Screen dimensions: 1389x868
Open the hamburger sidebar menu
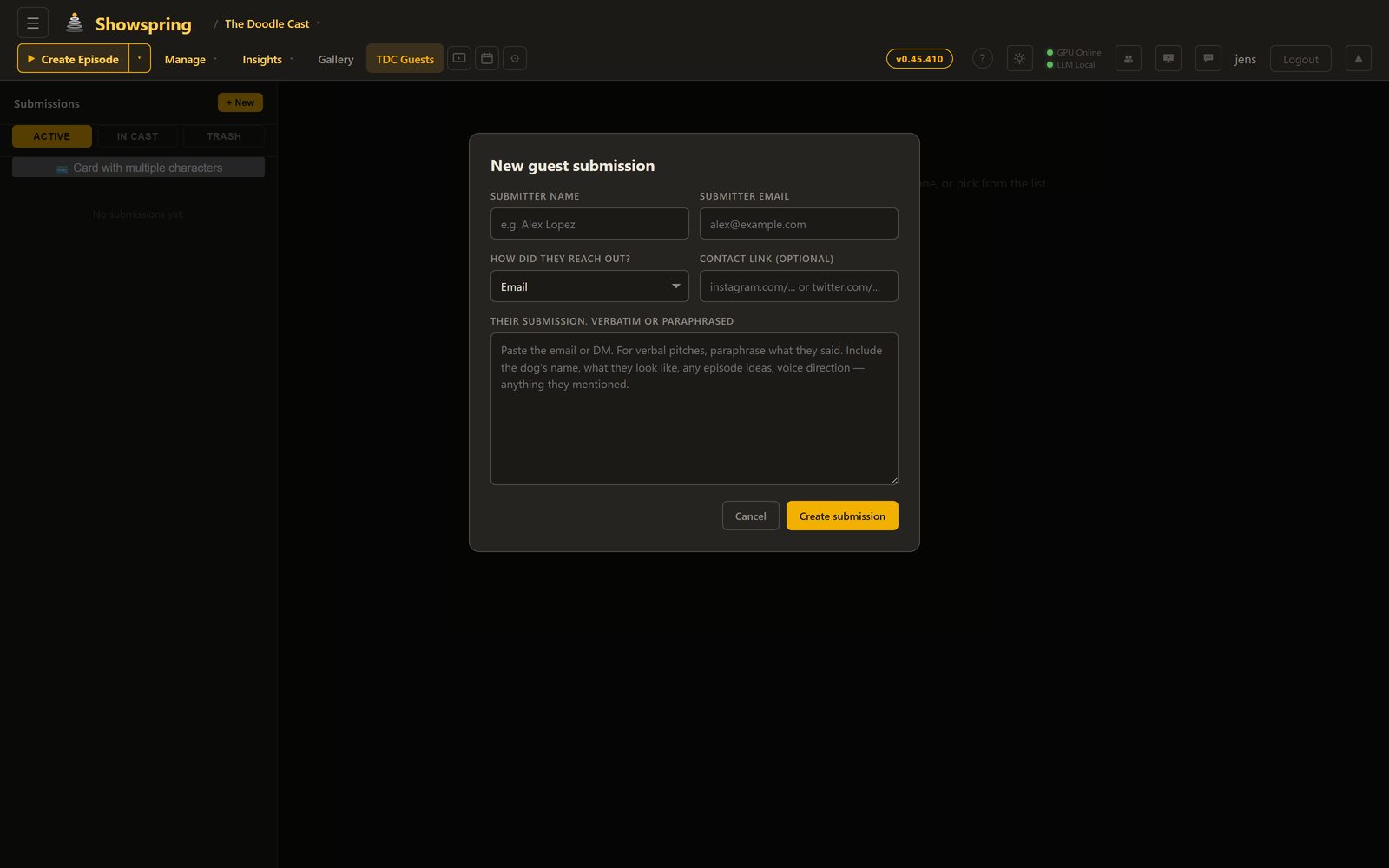(x=33, y=23)
